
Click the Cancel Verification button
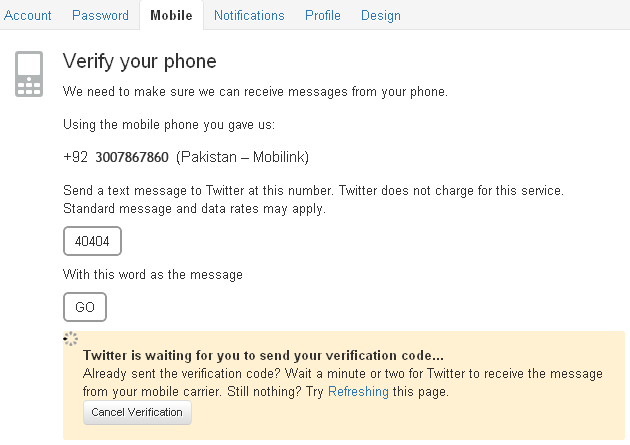[x=137, y=412]
